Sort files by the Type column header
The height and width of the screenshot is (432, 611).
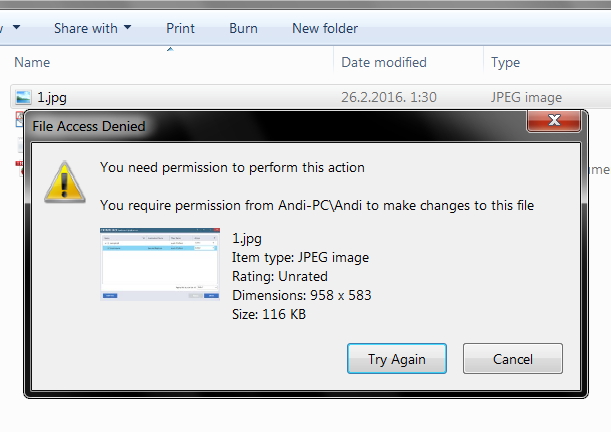pos(505,62)
